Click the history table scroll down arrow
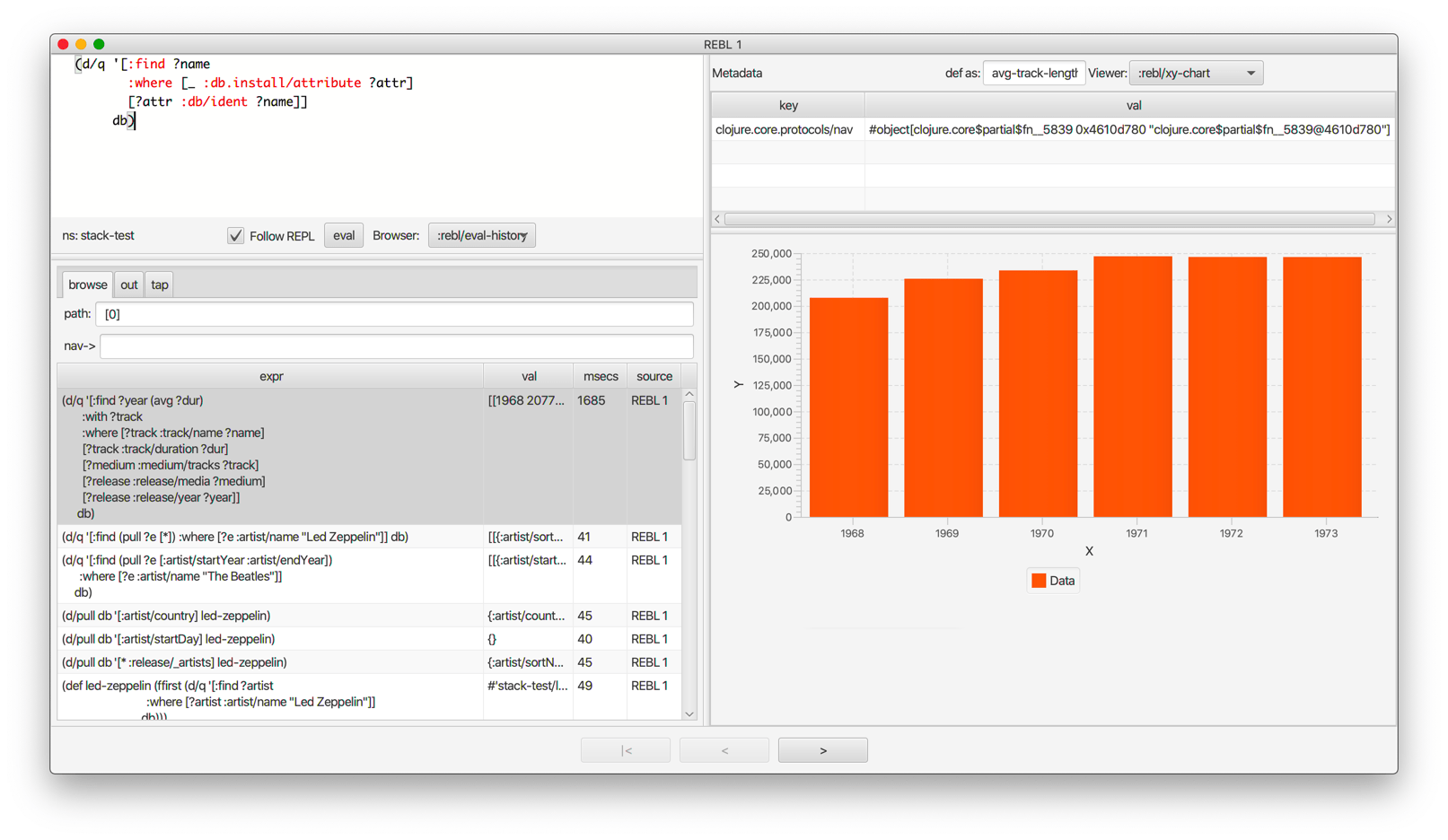Viewport: 1448px width, 840px height. [689, 714]
